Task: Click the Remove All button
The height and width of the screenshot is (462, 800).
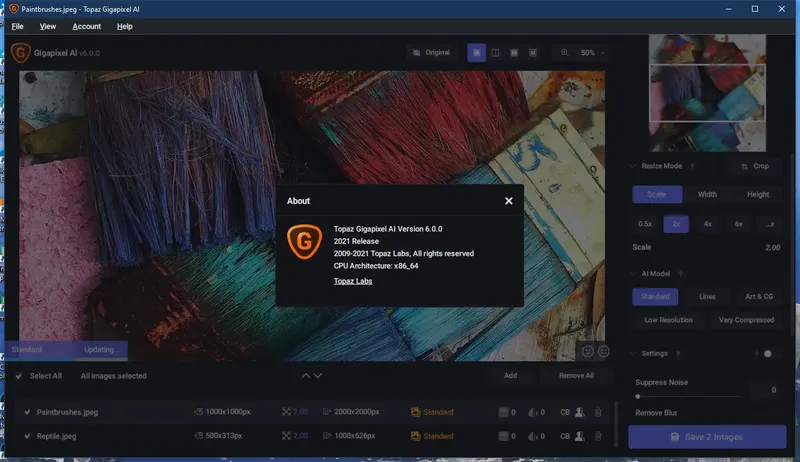Action: (x=576, y=376)
